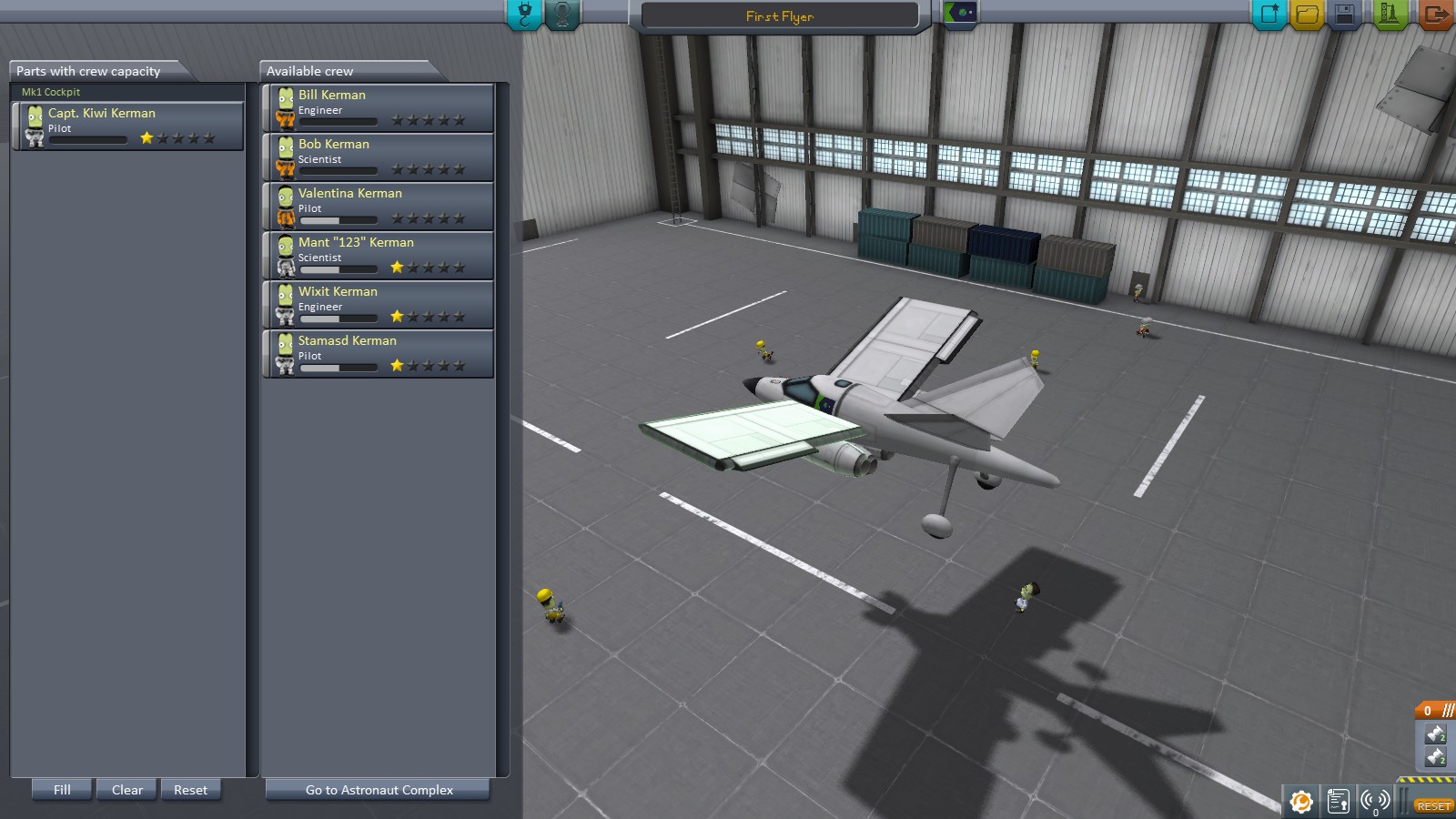Select the upper engine stage icon

click(1435, 734)
